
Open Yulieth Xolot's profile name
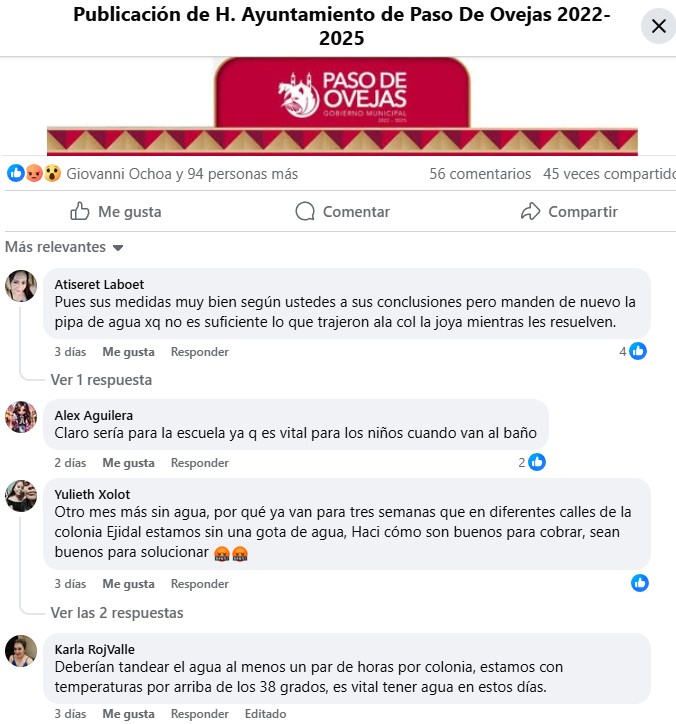92,495
